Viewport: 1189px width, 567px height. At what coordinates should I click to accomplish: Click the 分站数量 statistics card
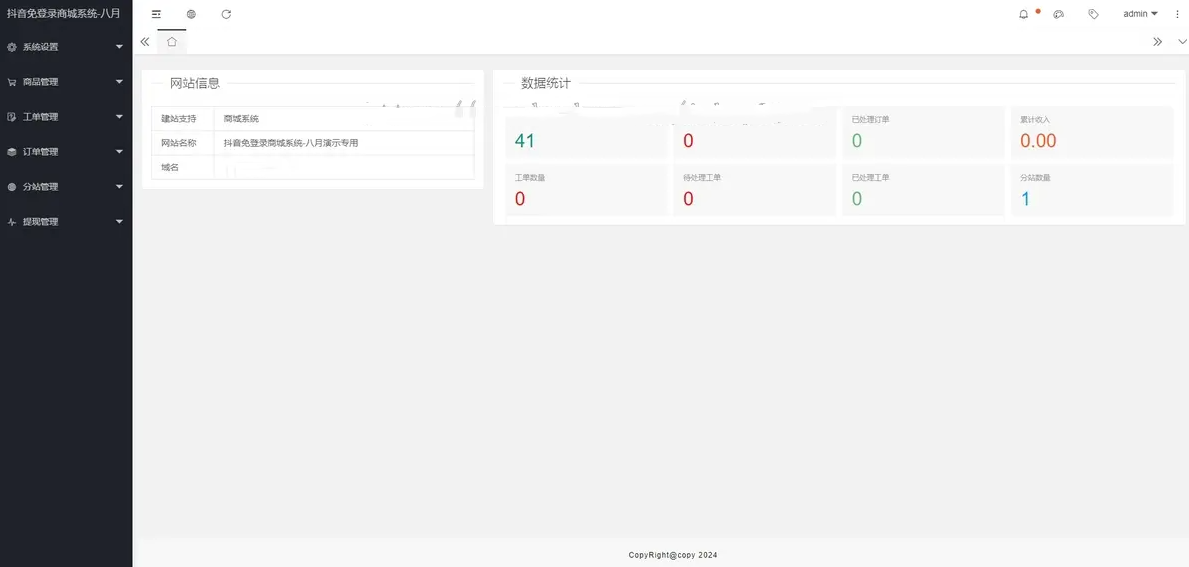tap(1091, 191)
